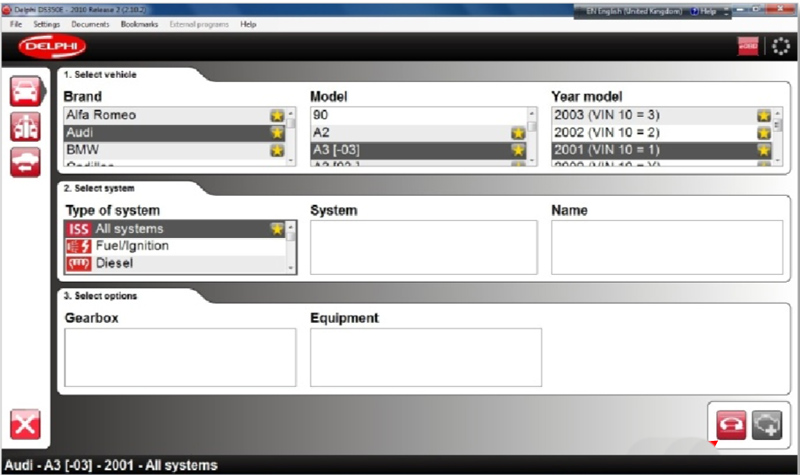Select 2002 (VIN 10 = 2) year
The image size is (800, 475).
662,133
